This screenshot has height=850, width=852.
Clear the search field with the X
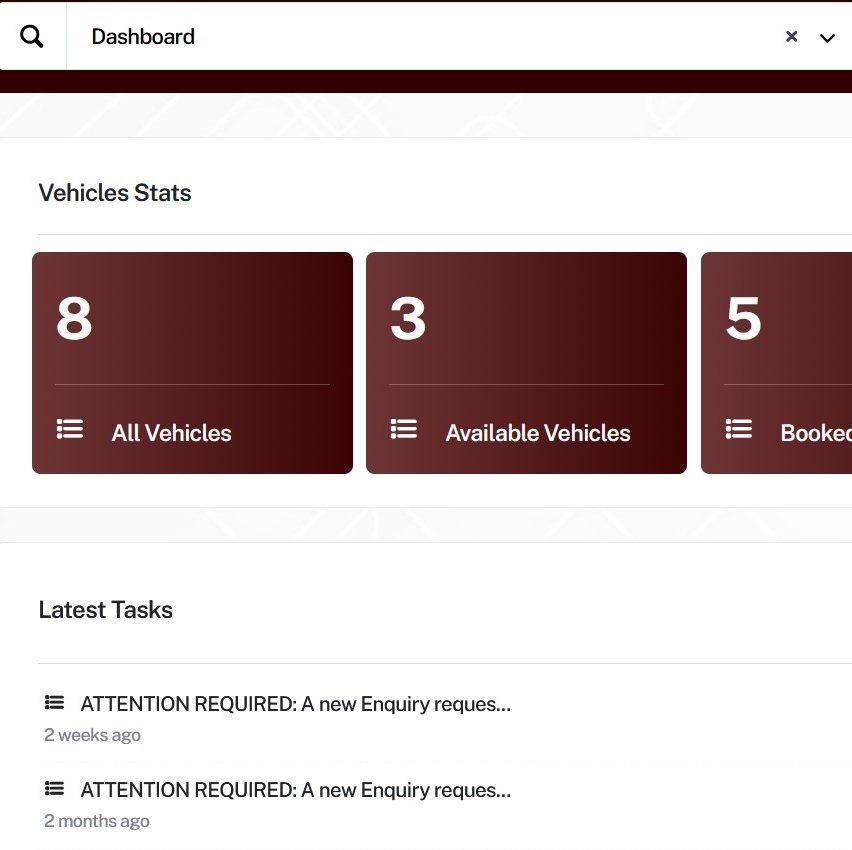pos(791,37)
